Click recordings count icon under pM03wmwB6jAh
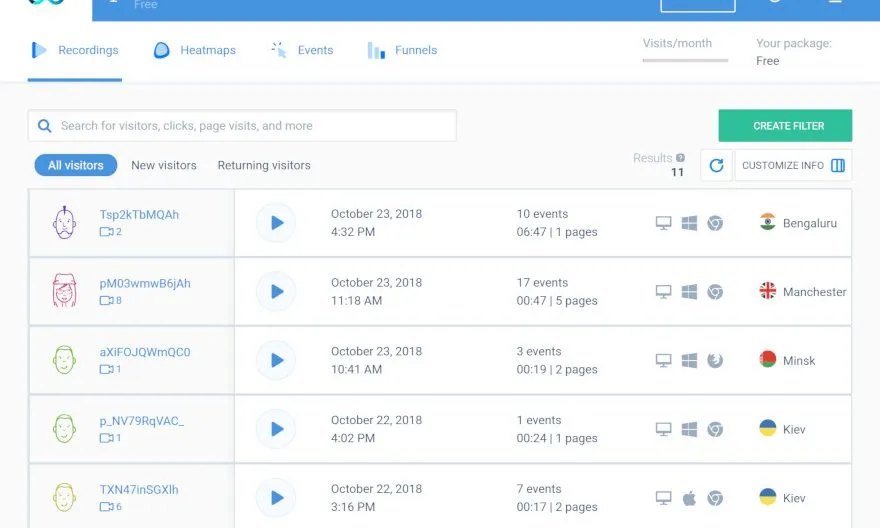 pos(107,301)
